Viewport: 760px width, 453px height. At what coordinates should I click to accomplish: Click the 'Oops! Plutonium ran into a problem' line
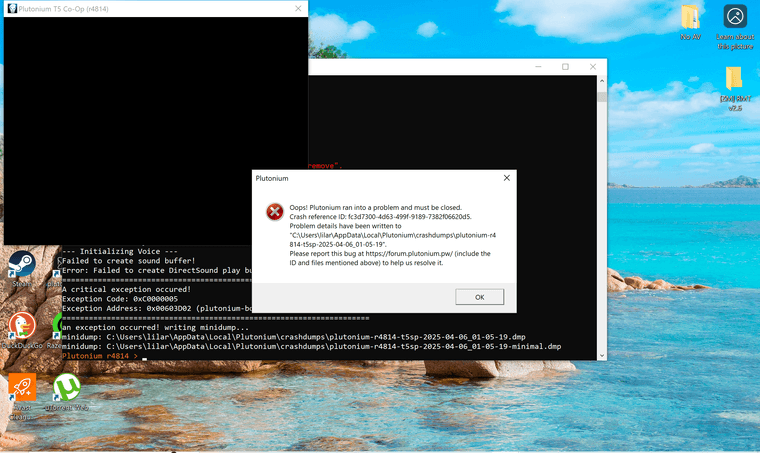click(376, 207)
